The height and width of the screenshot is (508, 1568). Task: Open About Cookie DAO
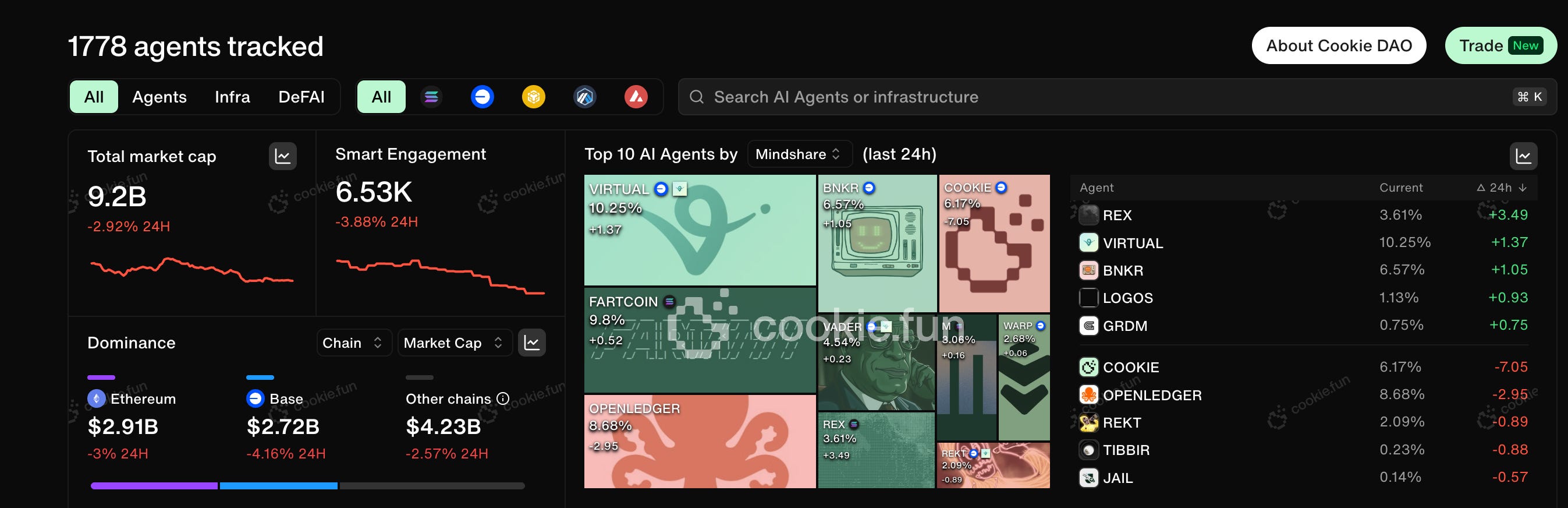[1339, 45]
